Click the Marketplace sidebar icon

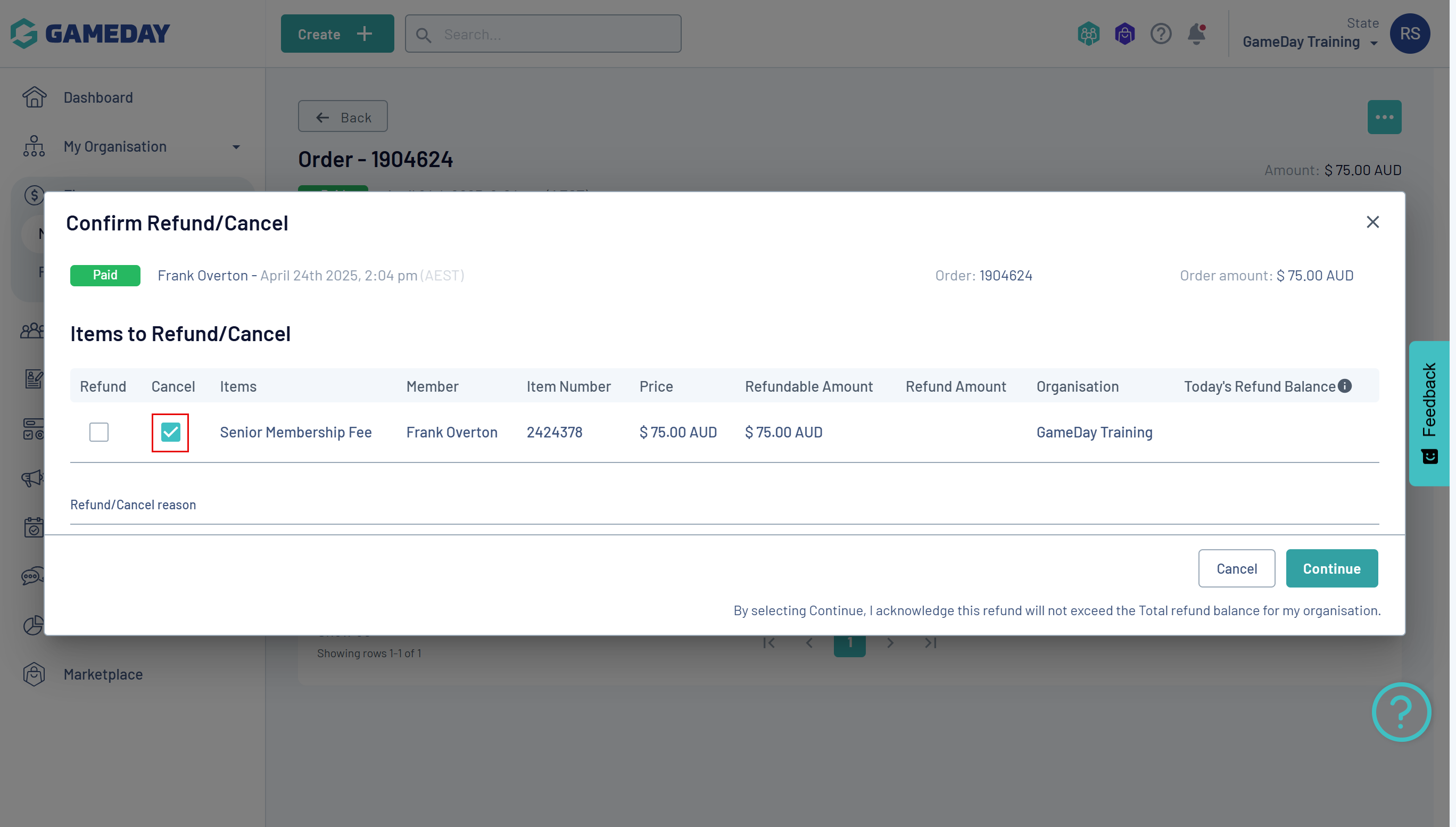[34, 674]
